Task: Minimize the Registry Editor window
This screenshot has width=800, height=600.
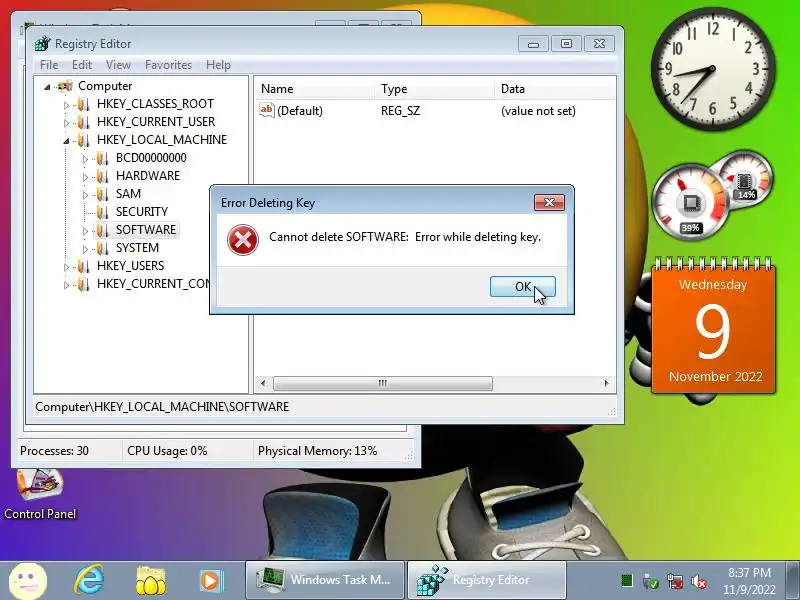Action: (x=533, y=44)
